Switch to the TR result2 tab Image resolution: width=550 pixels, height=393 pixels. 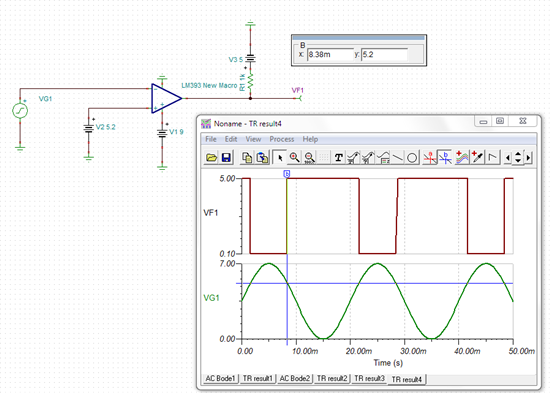point(332,379)
